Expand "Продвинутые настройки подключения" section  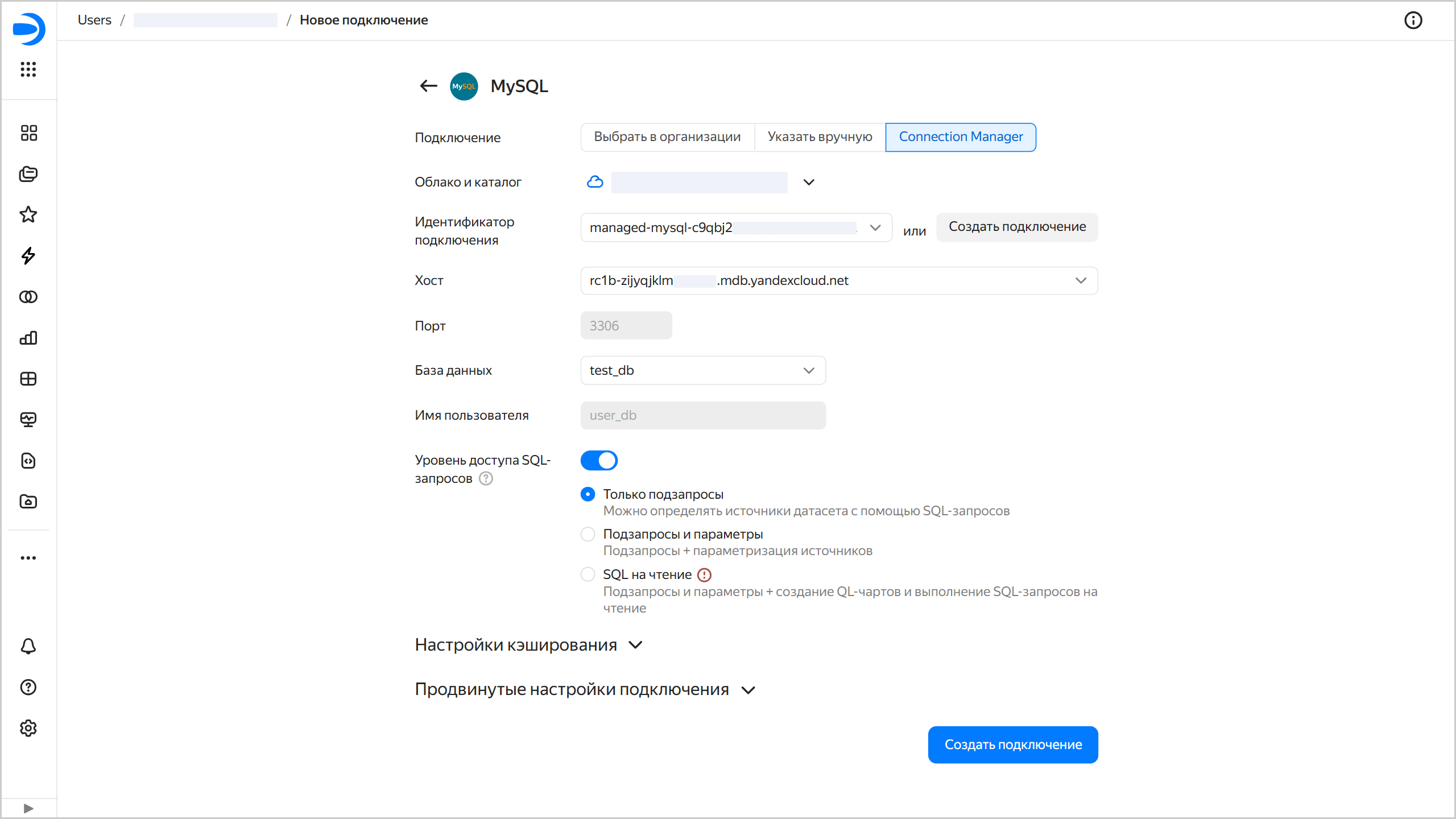pyautogui.click(x=585, y=689)
